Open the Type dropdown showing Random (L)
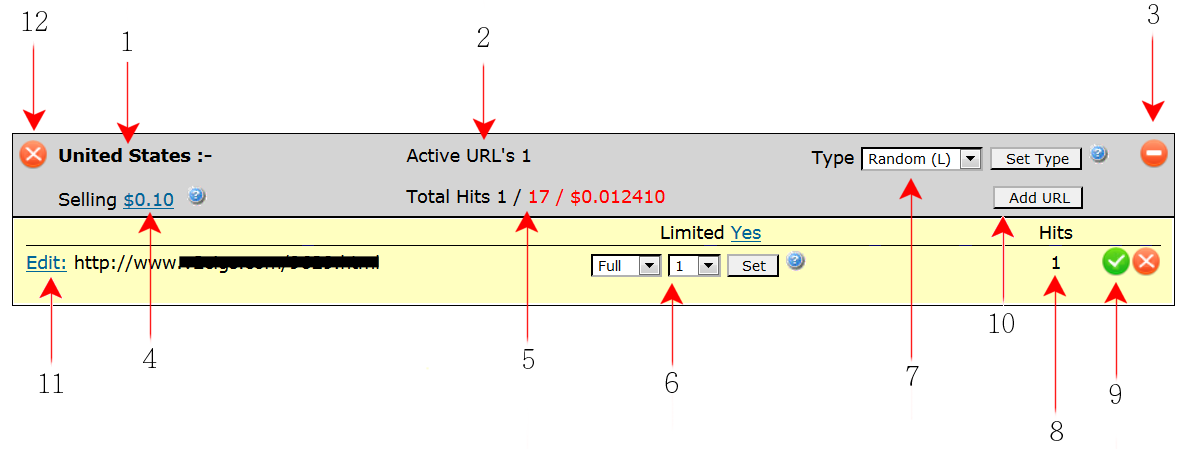 [920, 159]
